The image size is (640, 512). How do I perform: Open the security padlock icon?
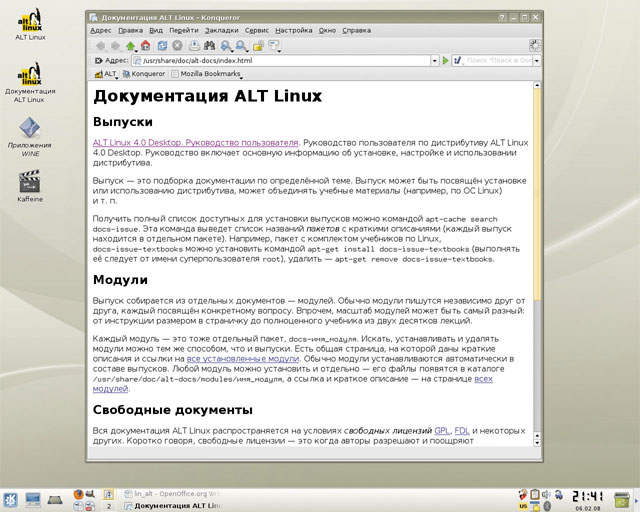pyautogui.click(x=258, y=46)
